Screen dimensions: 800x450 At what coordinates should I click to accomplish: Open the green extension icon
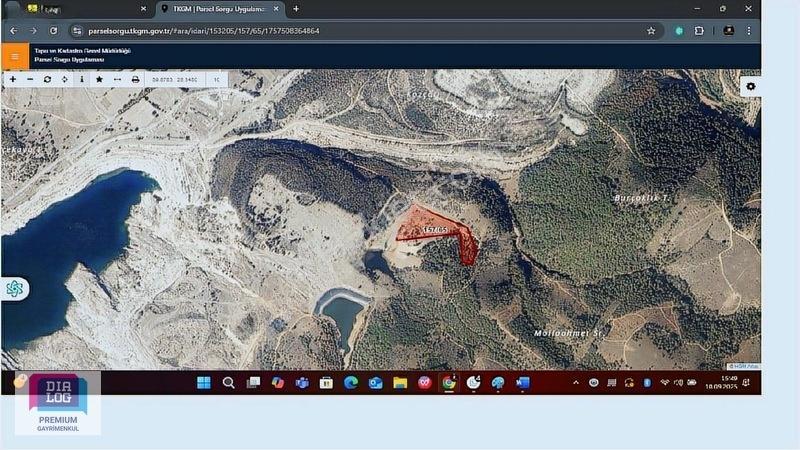679,31
